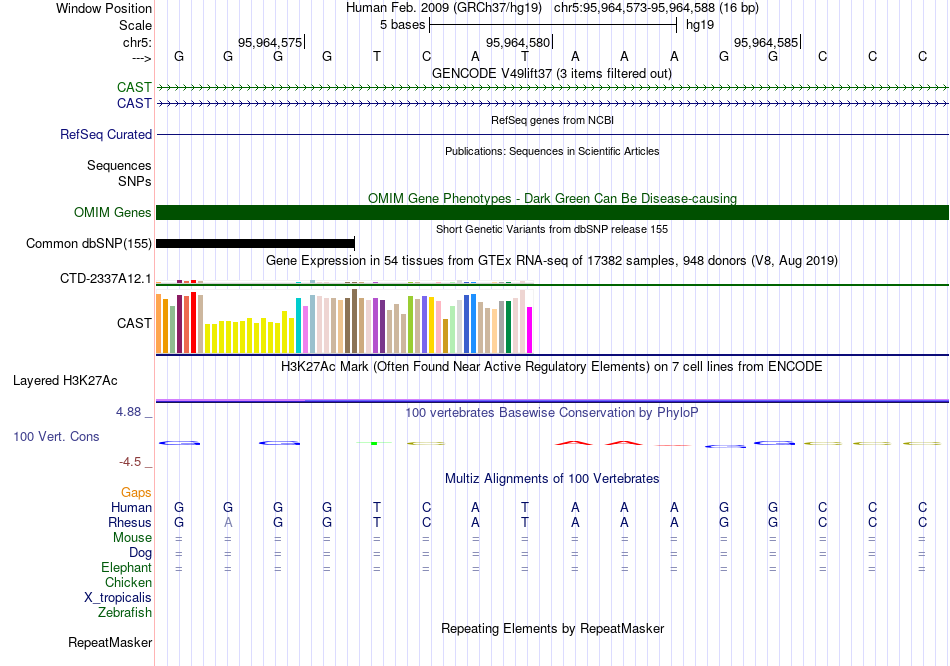Open OMIM Gene Phenotypes track title

tap(552, 198)
